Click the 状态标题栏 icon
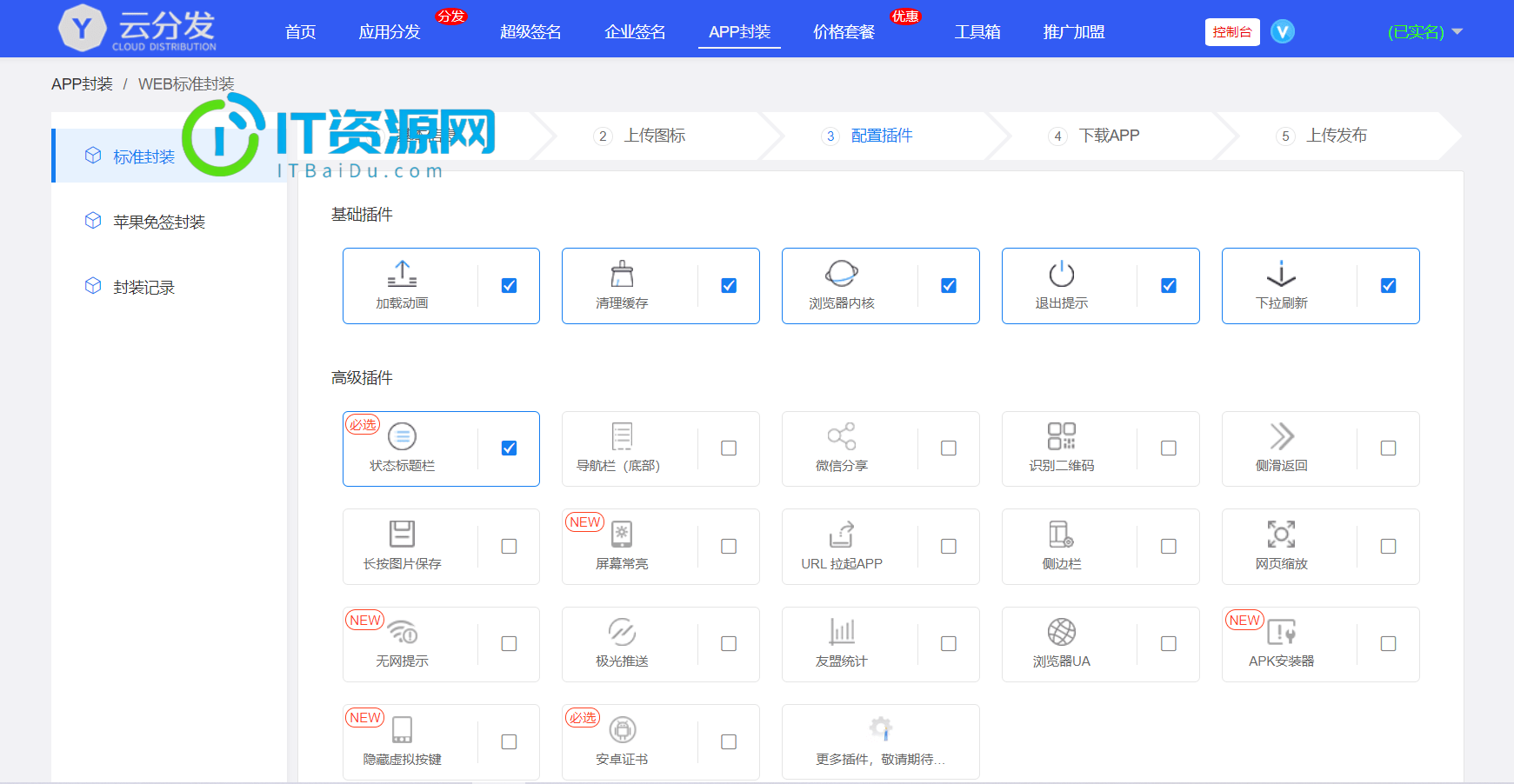 [402, 436]
